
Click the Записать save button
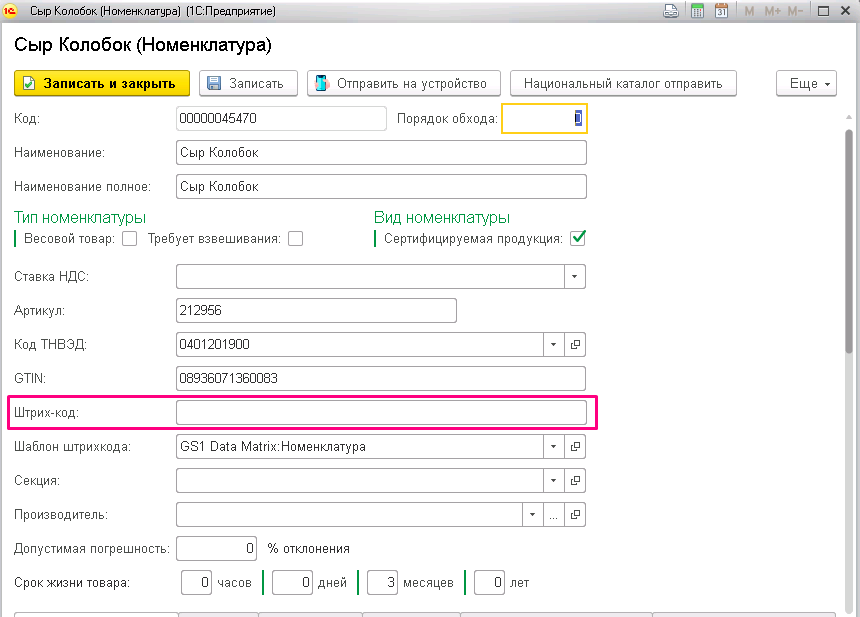pos(248,83)
